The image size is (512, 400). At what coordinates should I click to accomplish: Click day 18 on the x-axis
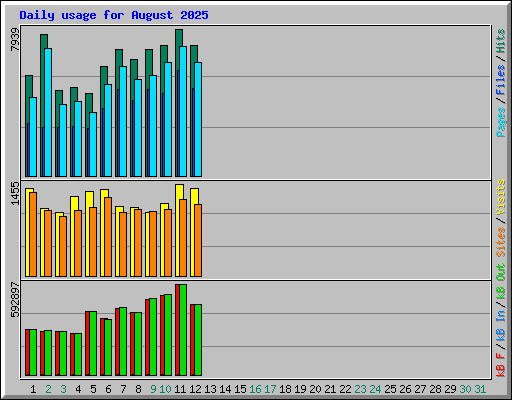point(285,389)
